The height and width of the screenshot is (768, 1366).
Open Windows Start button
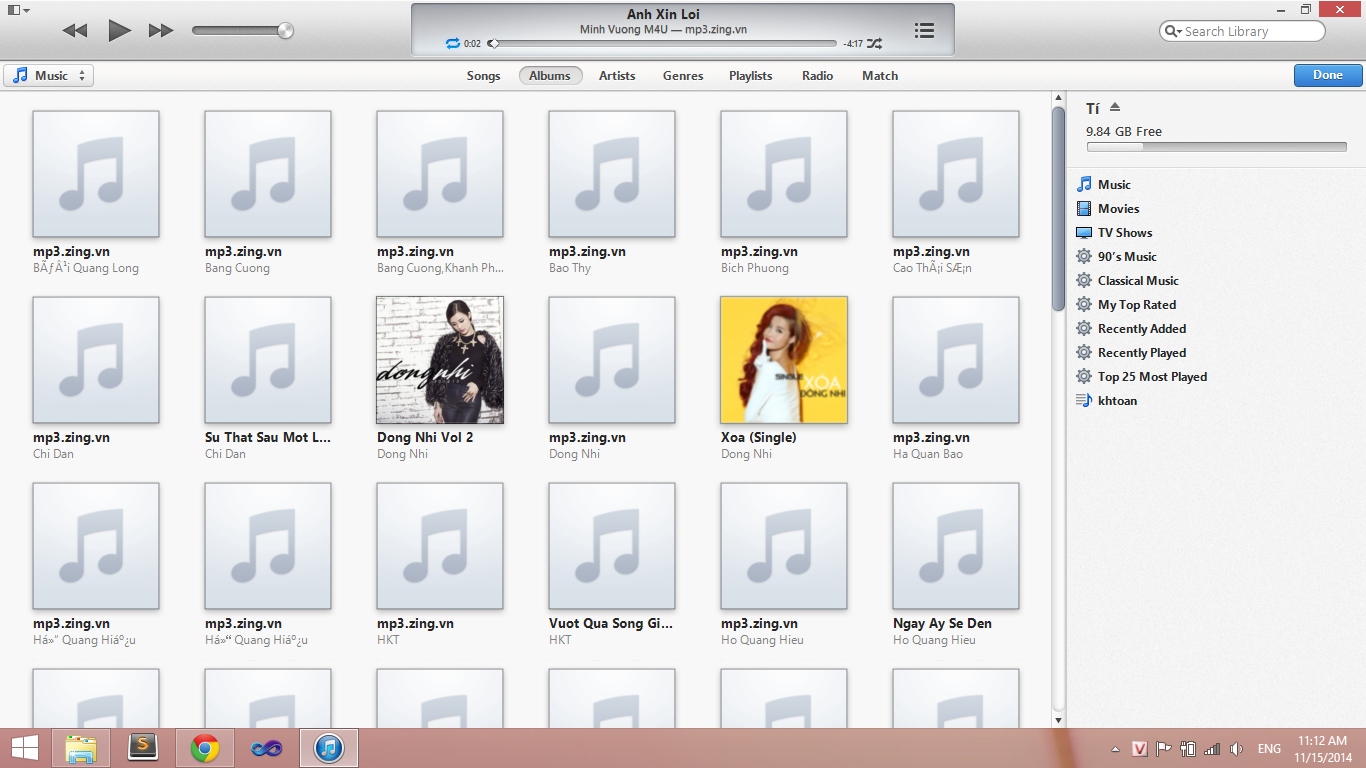tap(25, 748)
